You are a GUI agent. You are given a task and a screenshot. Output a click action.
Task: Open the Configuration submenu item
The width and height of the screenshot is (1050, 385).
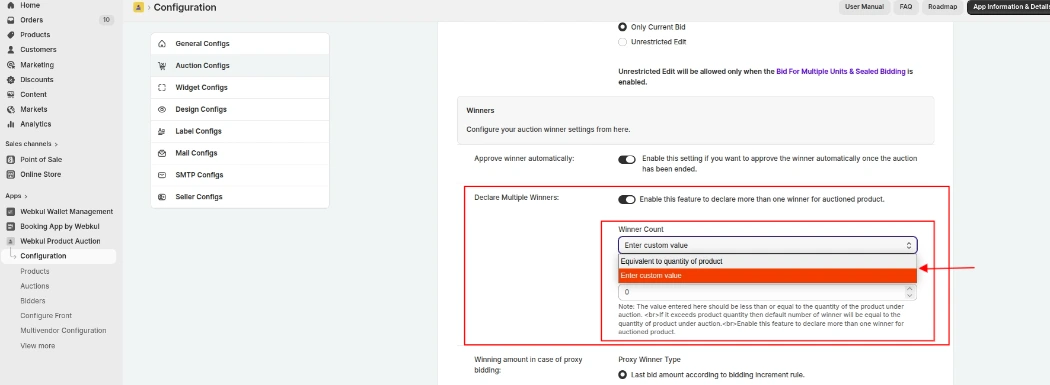click(58, 256)
